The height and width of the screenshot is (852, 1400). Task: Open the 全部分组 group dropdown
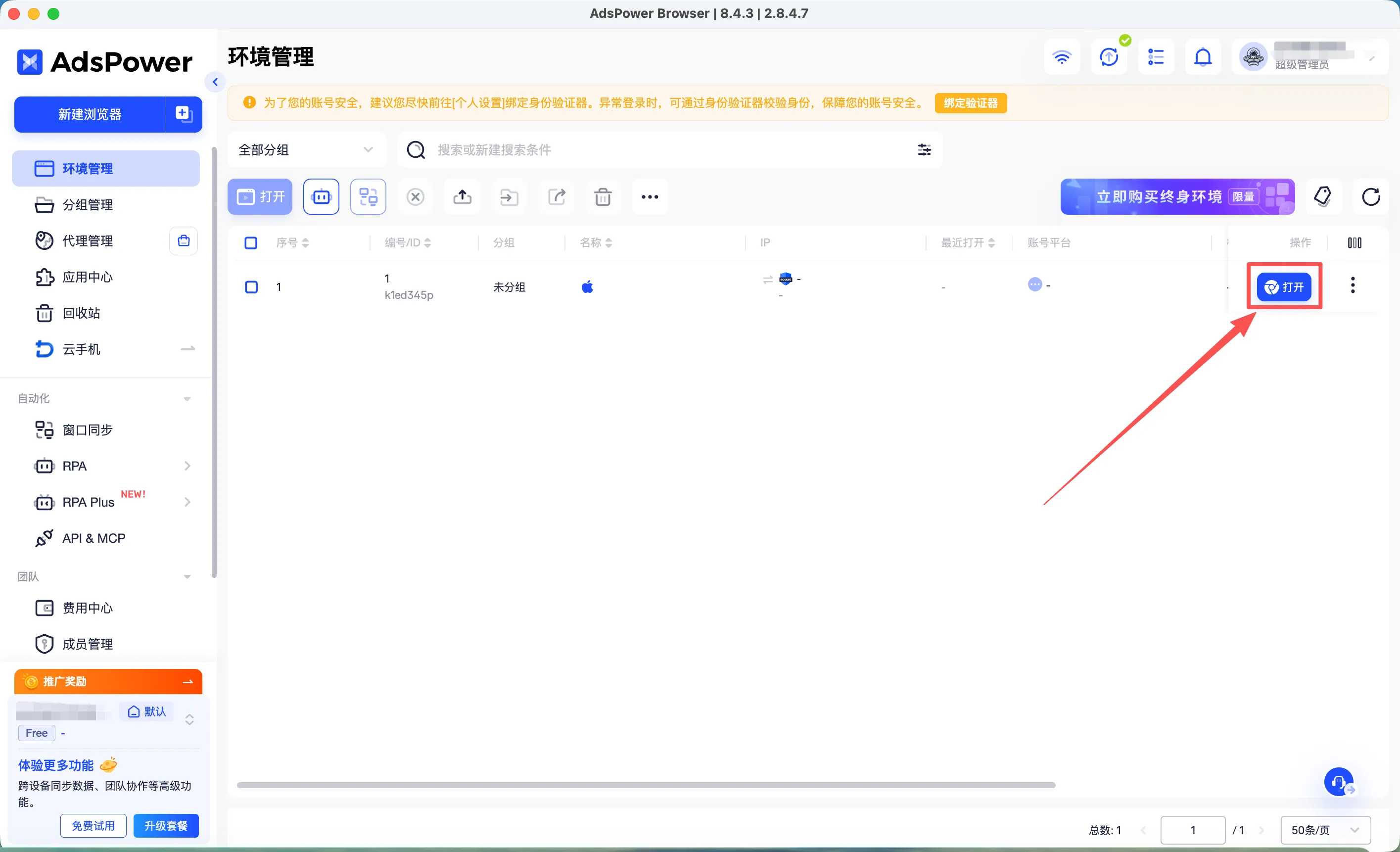(x=307, y=150)
